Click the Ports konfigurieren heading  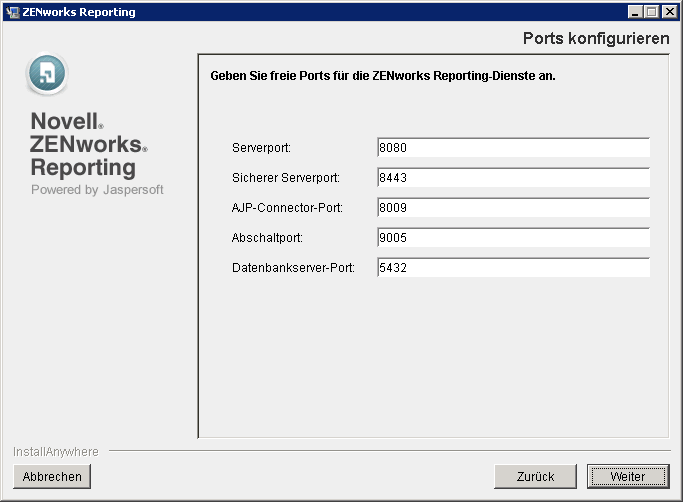click(595, 39)
